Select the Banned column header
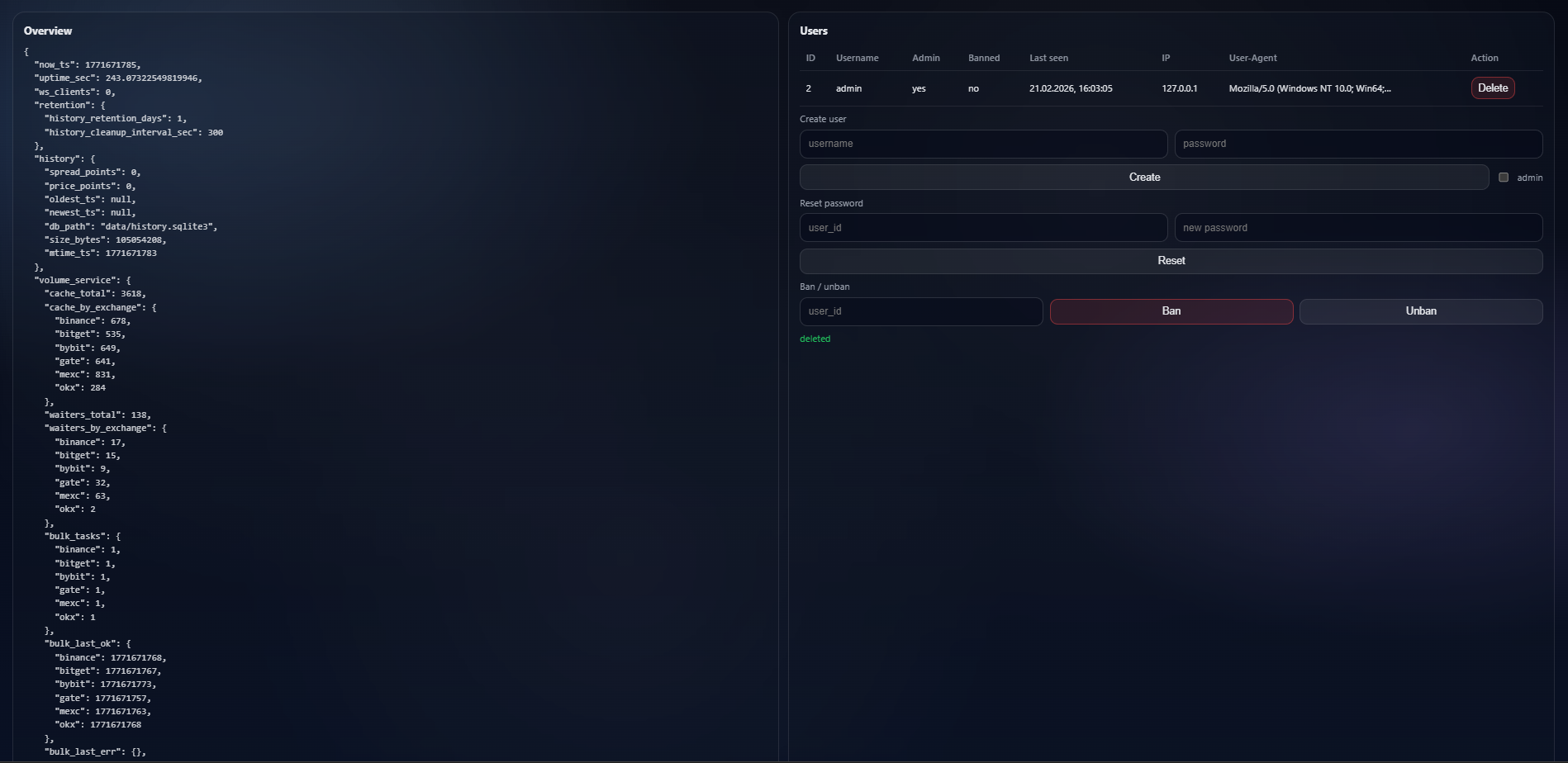Screen dimensions: 1568x763 click(x=983, y=58)
